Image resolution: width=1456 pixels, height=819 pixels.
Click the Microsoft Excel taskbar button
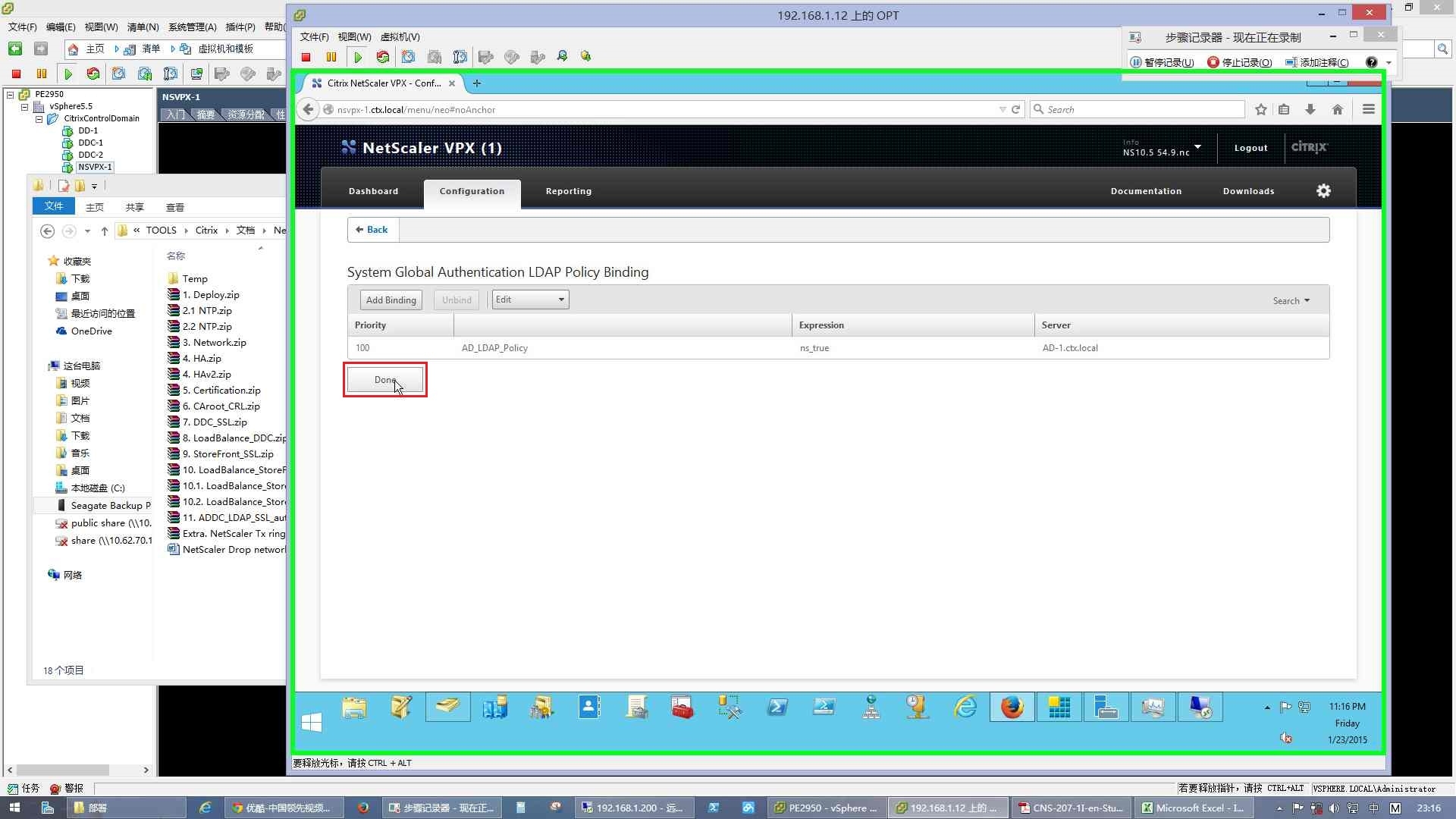[x=1192, y=808]
